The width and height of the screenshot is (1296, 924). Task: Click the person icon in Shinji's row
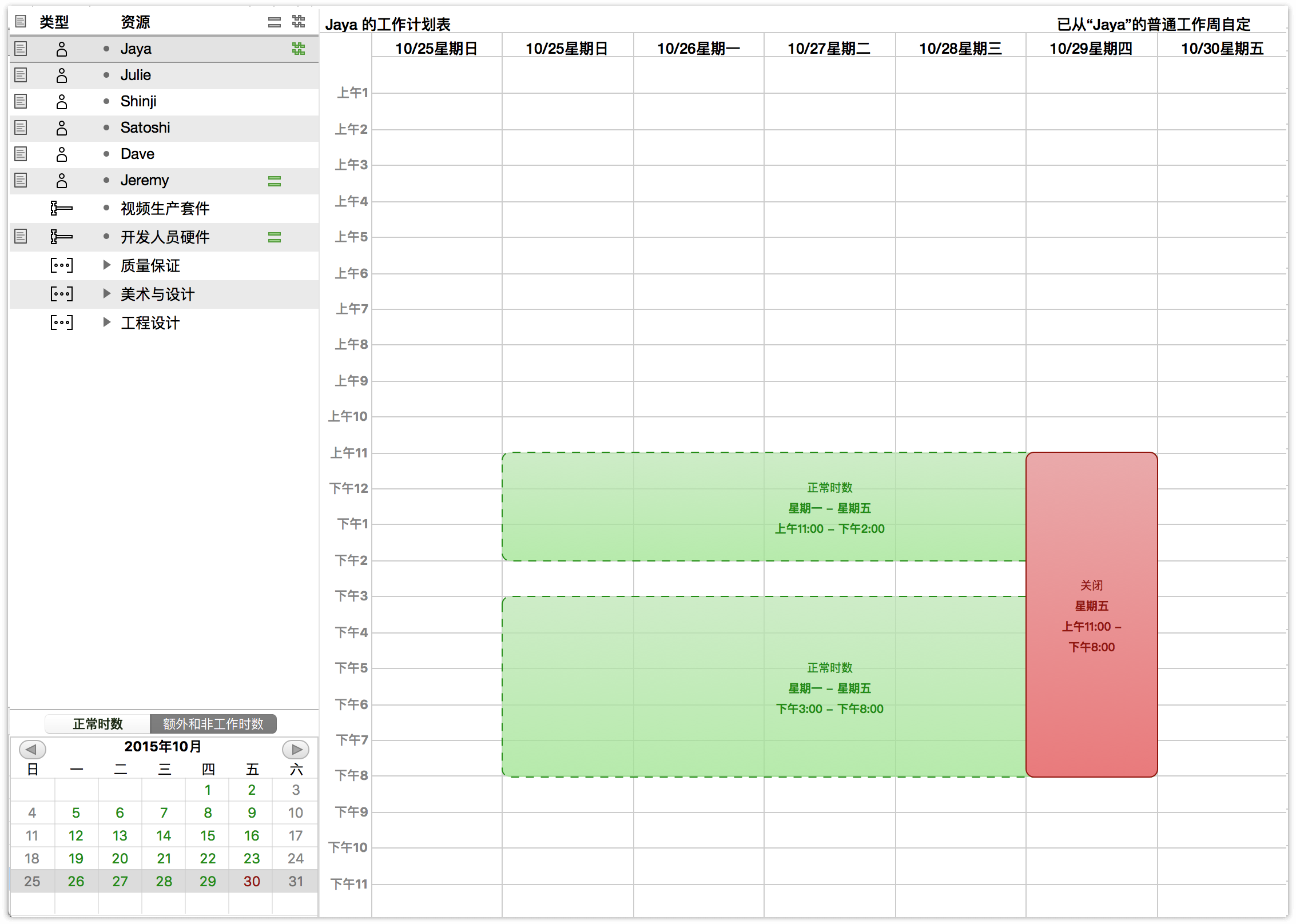click(62, 102)
